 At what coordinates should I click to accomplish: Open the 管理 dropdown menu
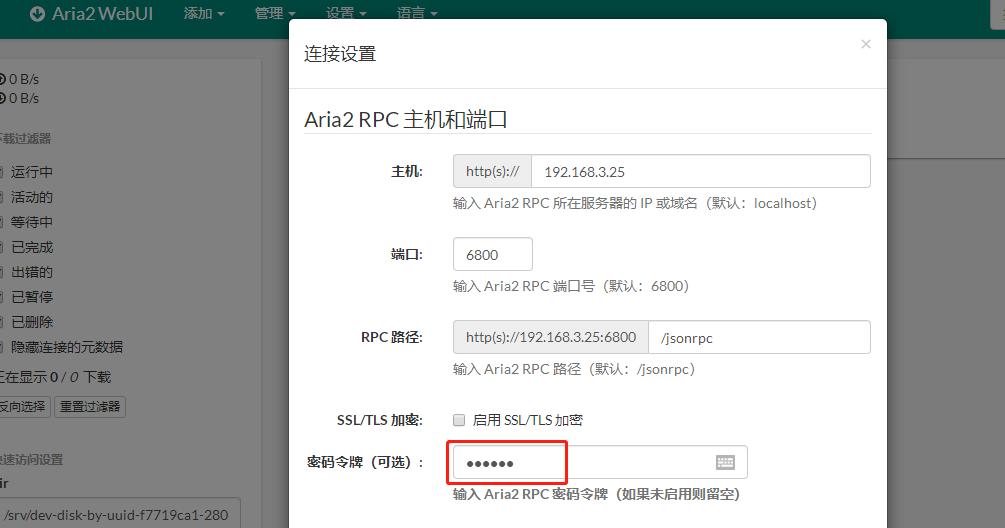coord(275,13)
